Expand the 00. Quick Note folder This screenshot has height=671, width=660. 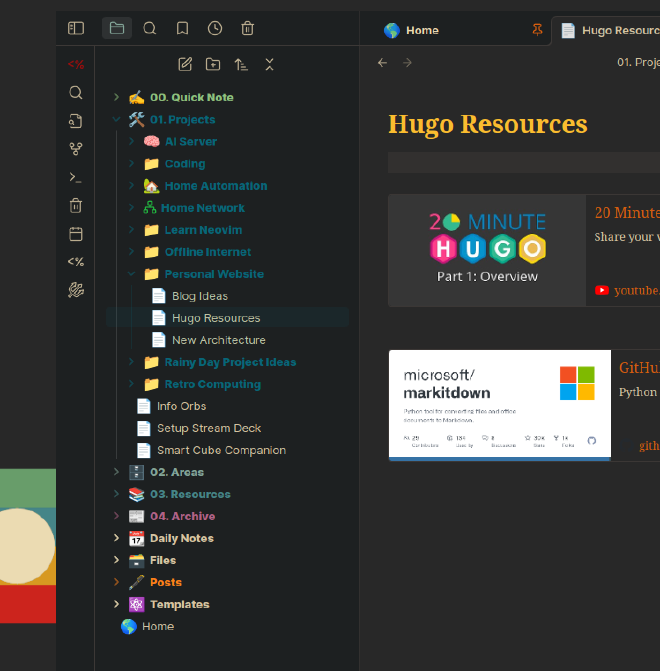116,97
